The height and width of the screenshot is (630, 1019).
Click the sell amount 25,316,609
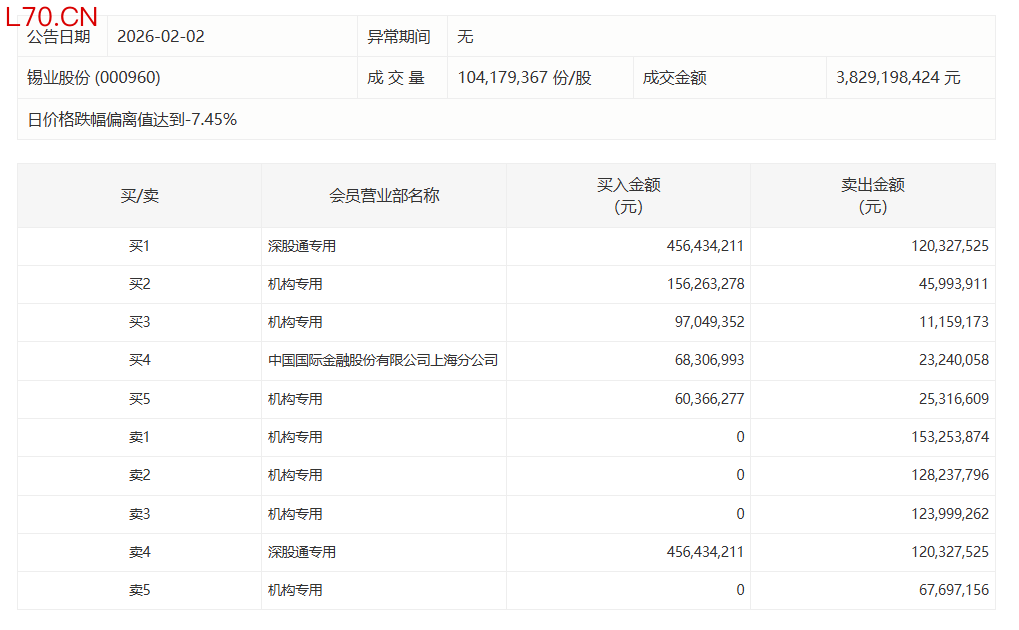pyautogui.click(x=948, y=399)
